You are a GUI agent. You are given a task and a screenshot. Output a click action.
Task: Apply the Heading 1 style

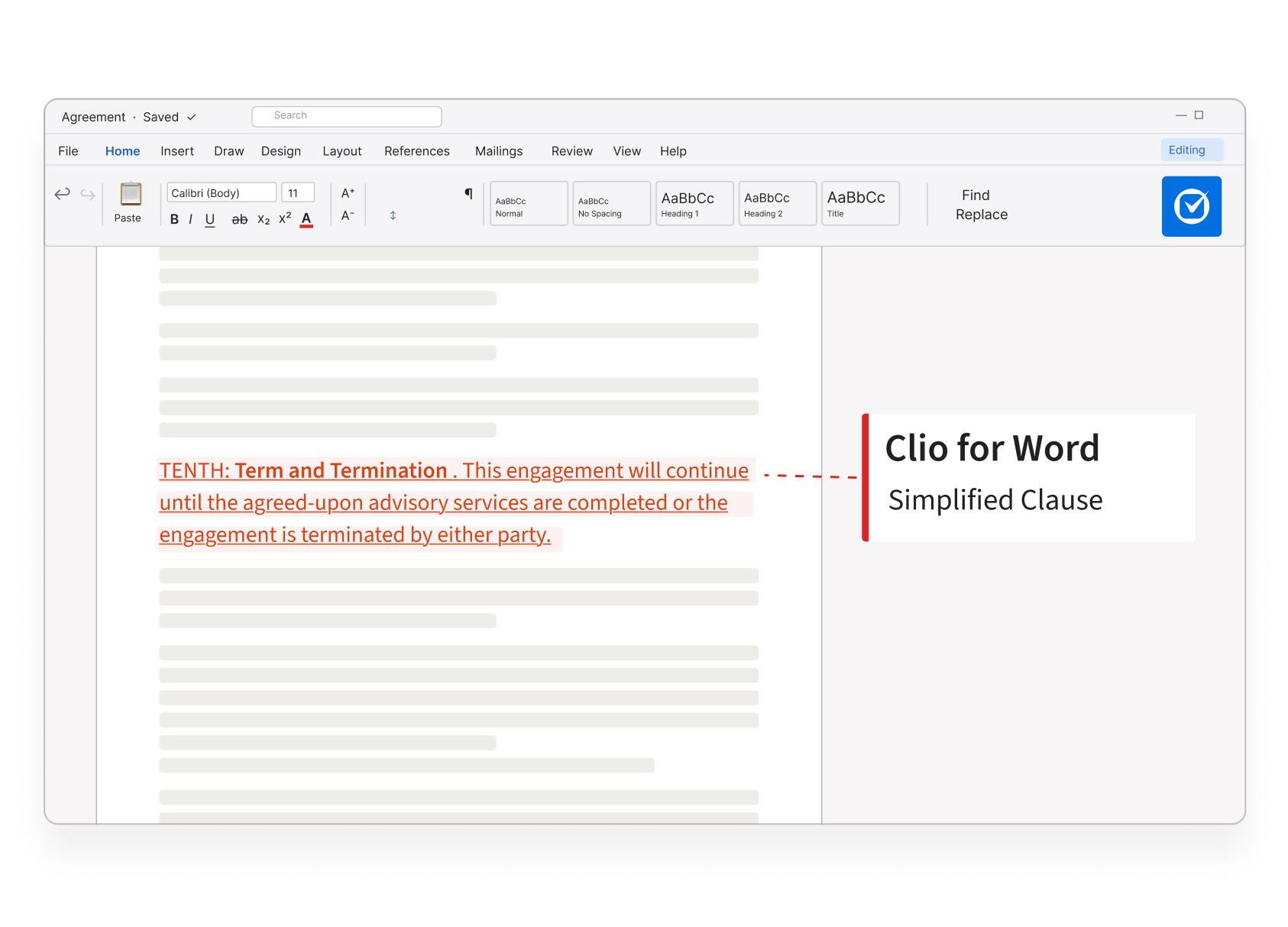point(694,203)
